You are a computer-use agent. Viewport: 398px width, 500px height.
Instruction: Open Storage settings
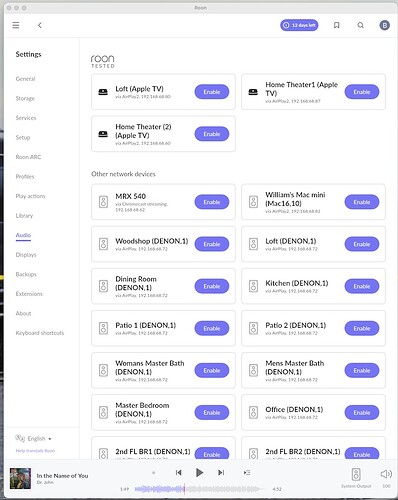(25, 98)
